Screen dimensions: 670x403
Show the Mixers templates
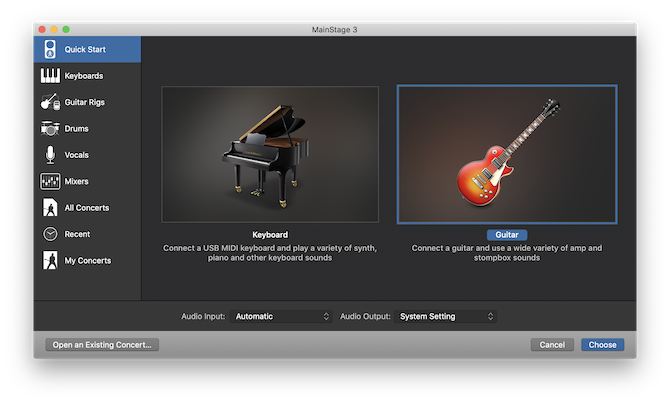(76, 182)
